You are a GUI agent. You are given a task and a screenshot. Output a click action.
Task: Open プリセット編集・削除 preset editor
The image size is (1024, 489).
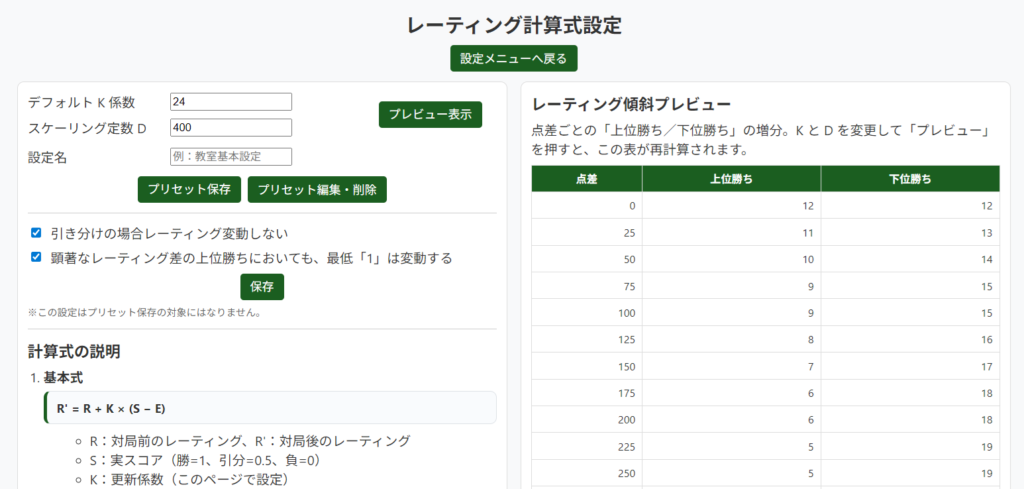coord(316,189)
